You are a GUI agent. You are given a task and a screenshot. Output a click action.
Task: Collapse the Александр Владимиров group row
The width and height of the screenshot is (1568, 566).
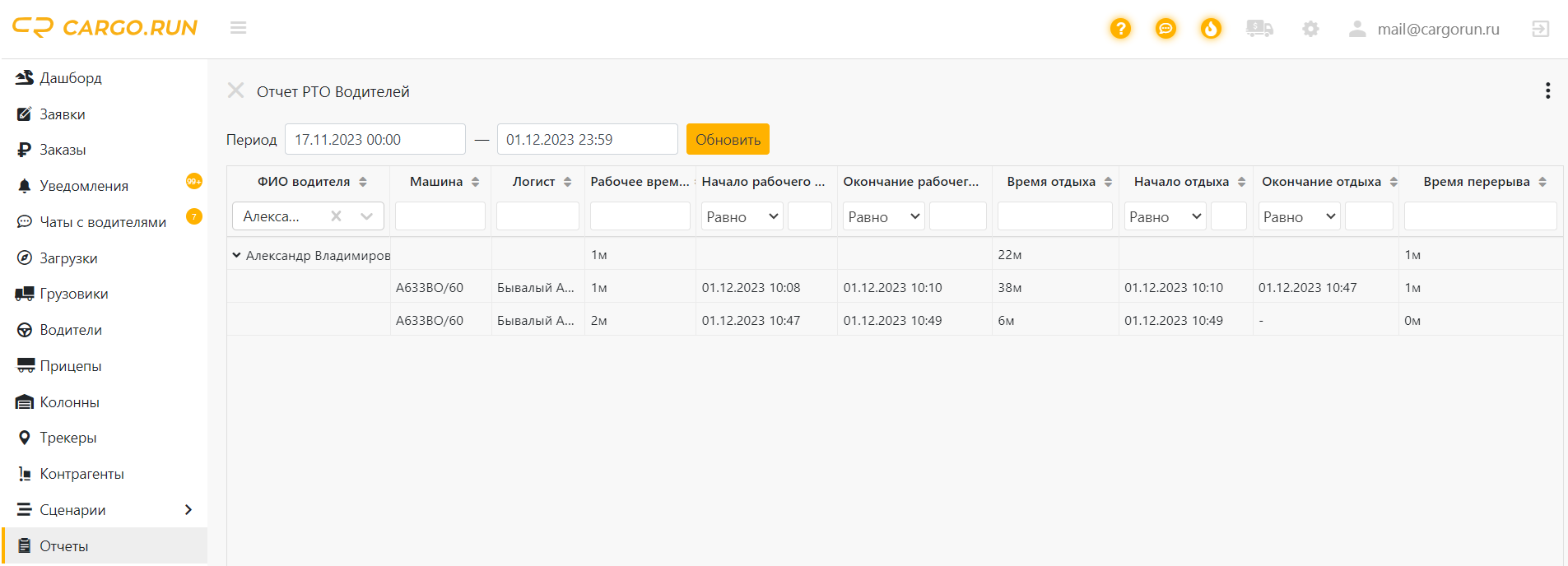237,255
